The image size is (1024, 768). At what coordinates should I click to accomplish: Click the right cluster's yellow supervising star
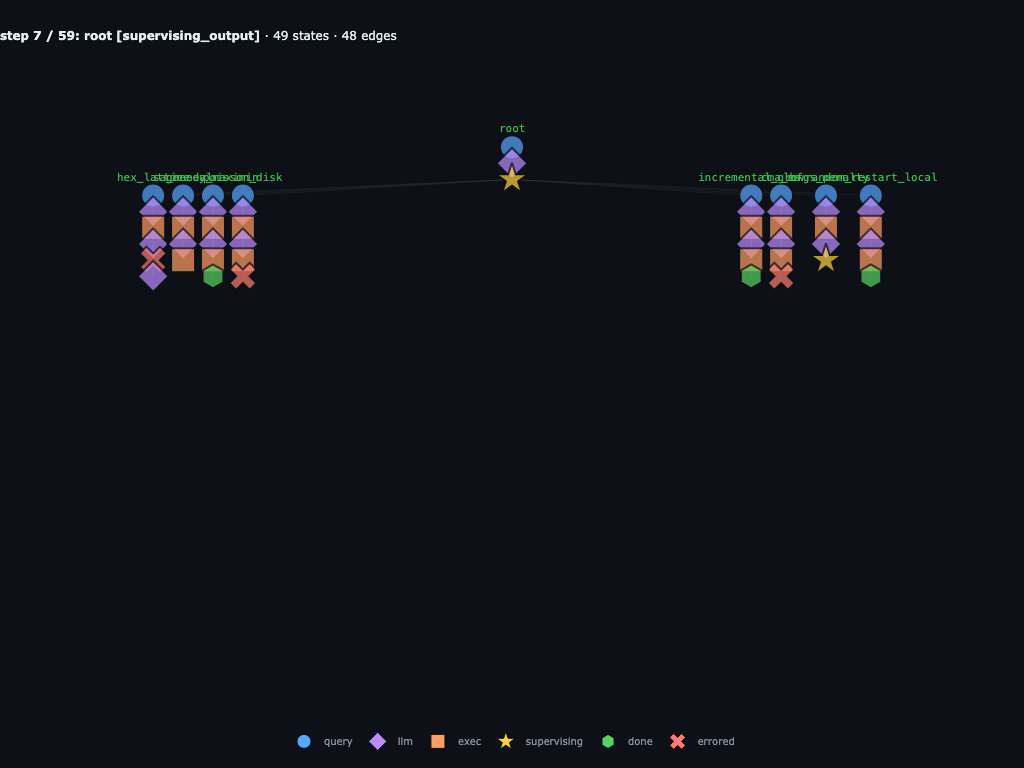tap(825, 259)
